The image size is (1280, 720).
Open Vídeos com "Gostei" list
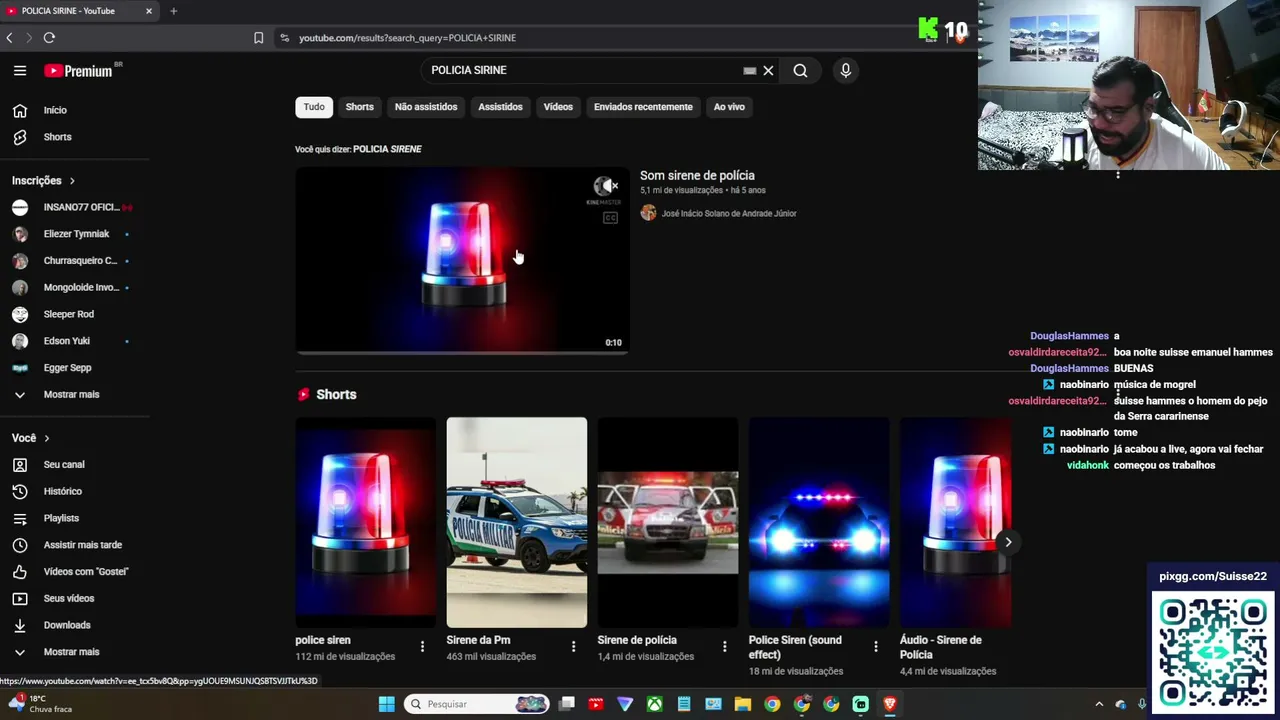(x=86, y=571)
